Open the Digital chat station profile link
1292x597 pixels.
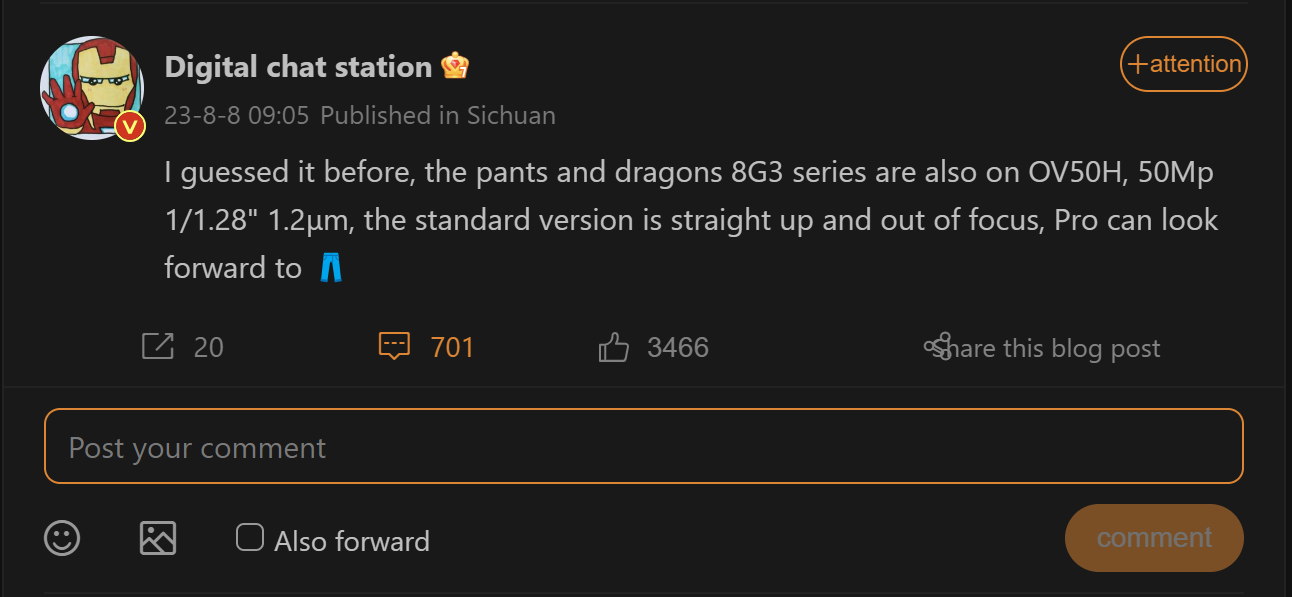[x=298, y=67]
